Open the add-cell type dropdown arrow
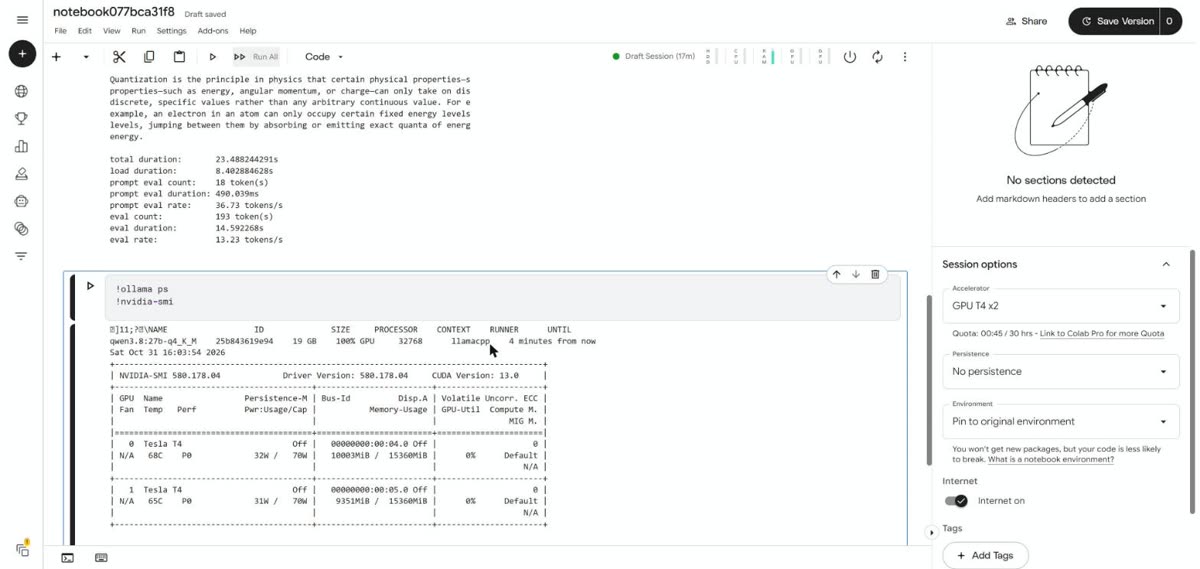The image size is (1200, 569). point(86,57)
